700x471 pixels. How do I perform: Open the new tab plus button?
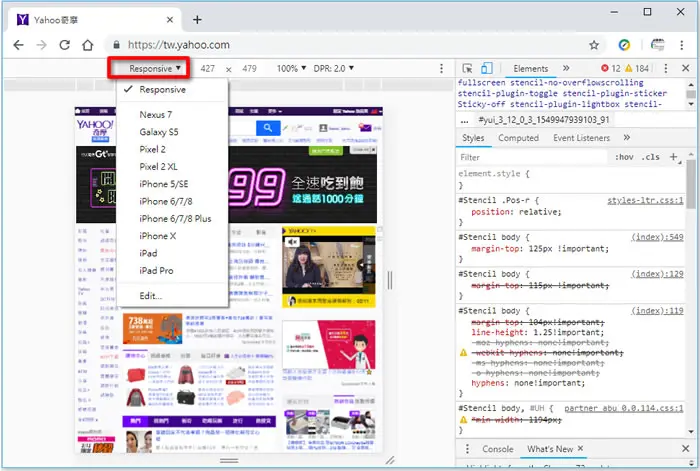[197, 20]
